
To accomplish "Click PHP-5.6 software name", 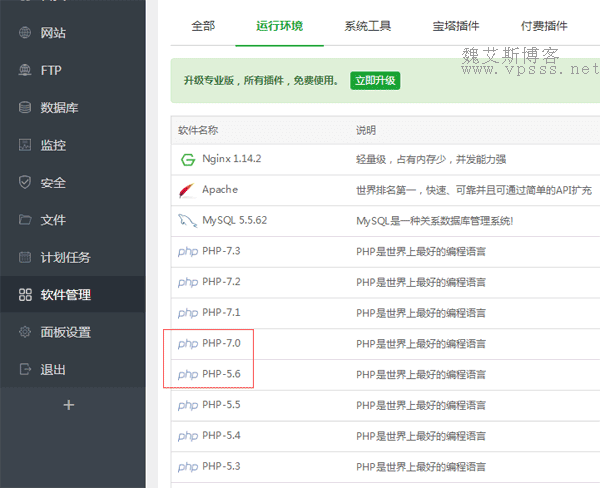I will pos(221,374).
